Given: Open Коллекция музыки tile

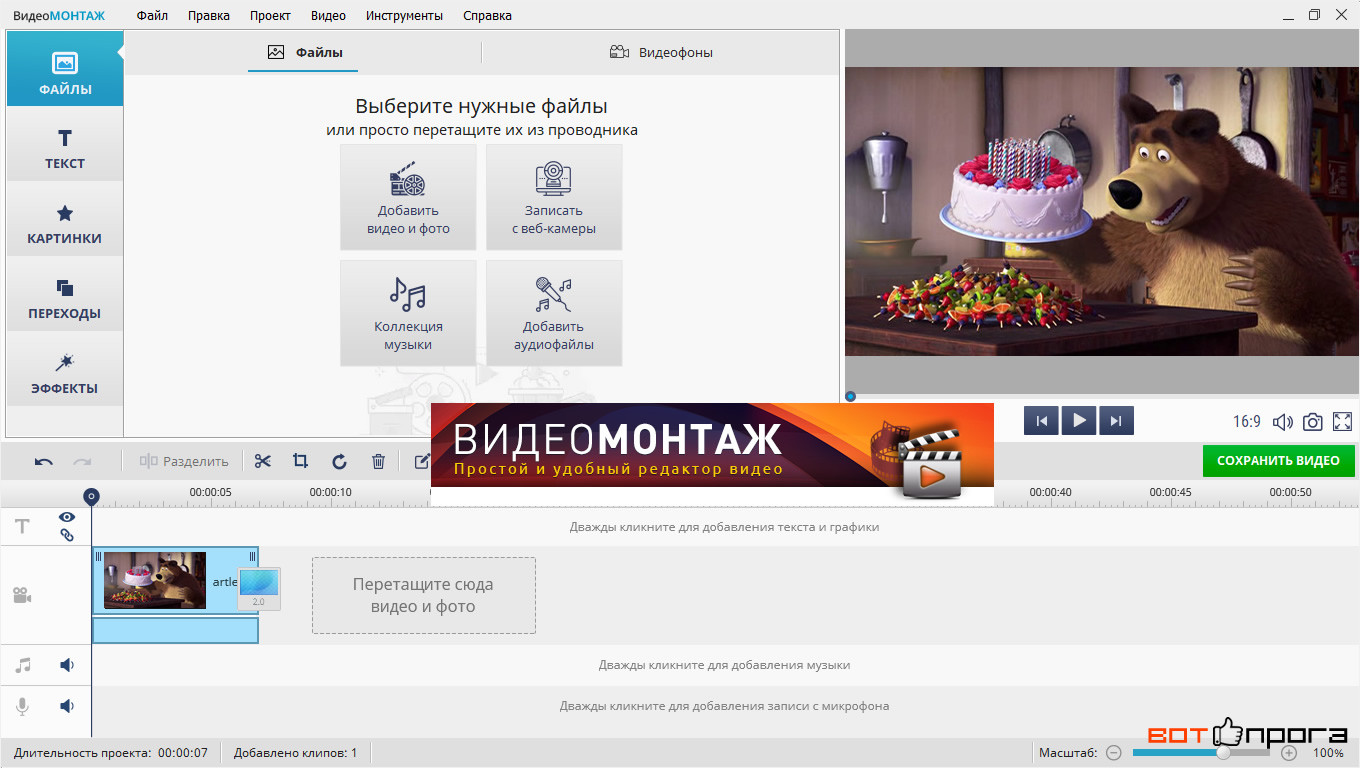Looking at the screenshot, I should (x=408, y=313).
